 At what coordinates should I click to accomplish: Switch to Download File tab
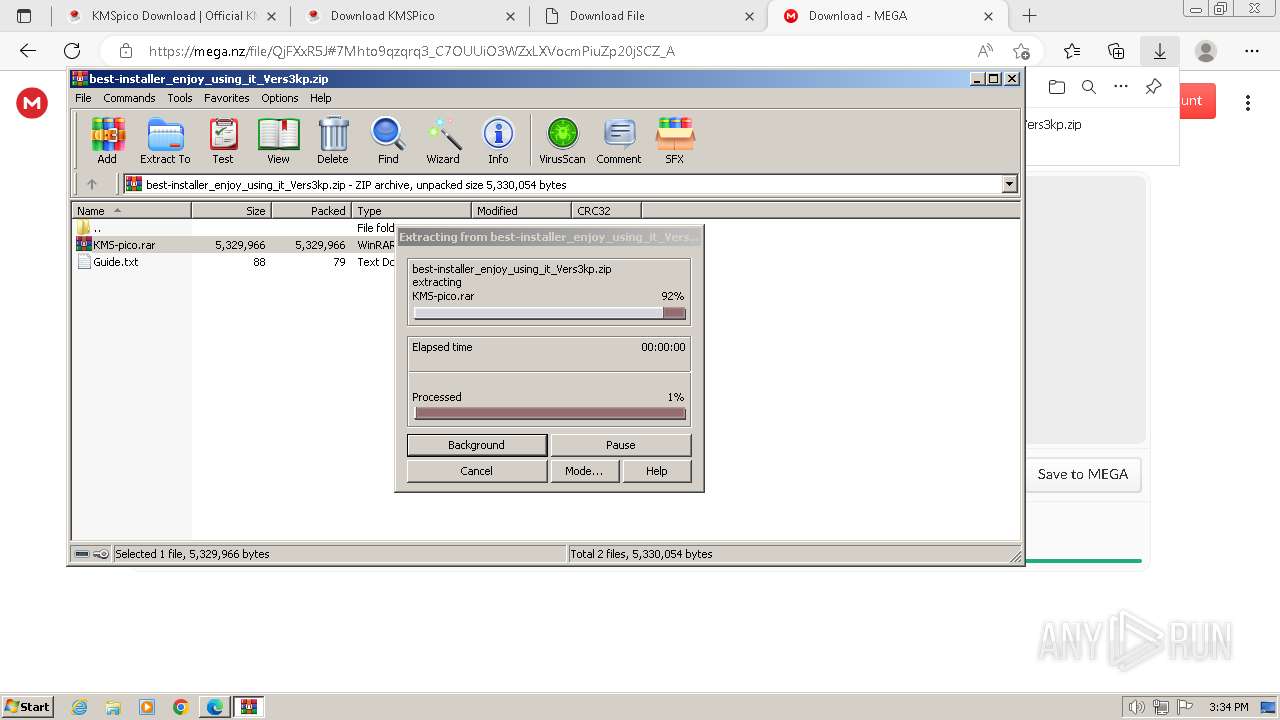point(649,16)
